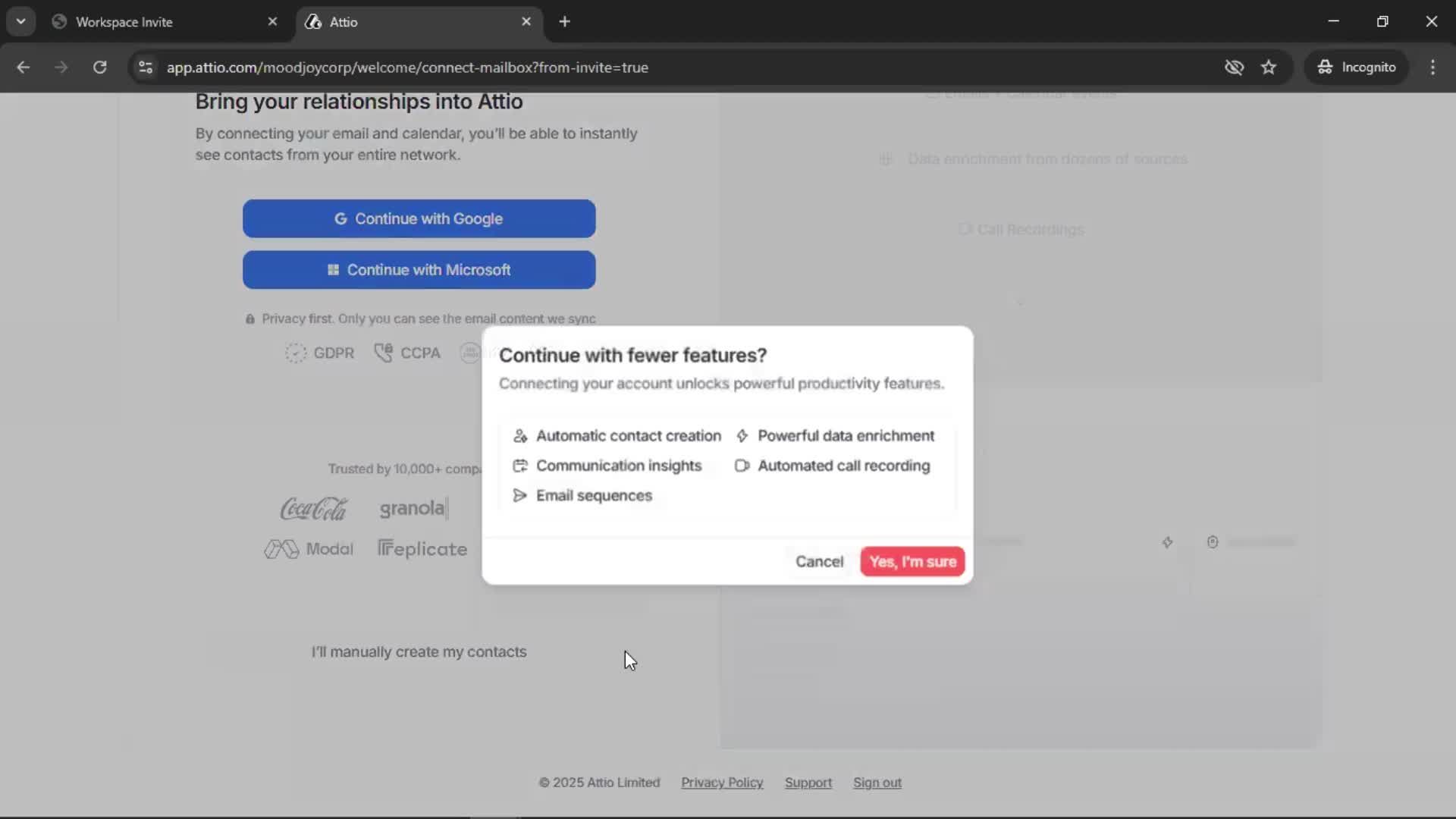This screenshot has height=819, width=1456.
Task: Open the Chrome three-dot menu
Action: point(1432,67)
